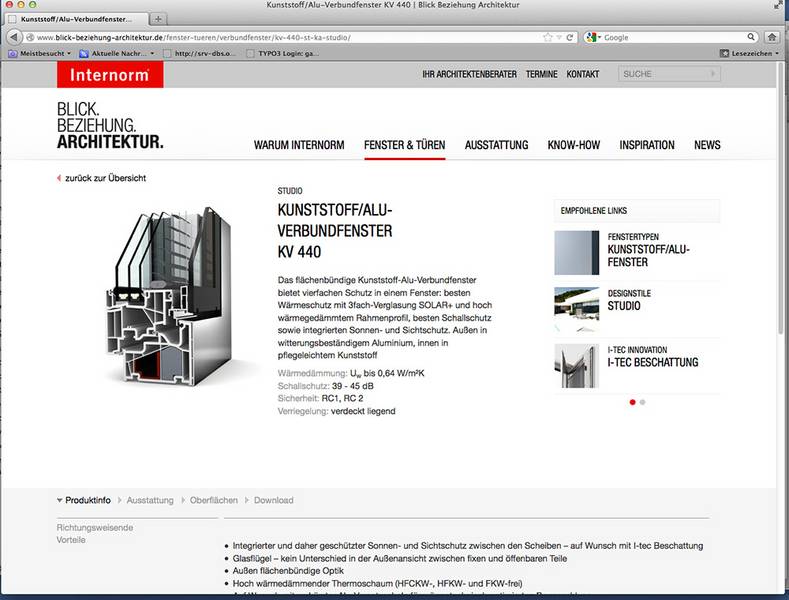Screen dimensions: 789x600
Task: Open Google search engine selector dropdown
Action: click(594, 37)
